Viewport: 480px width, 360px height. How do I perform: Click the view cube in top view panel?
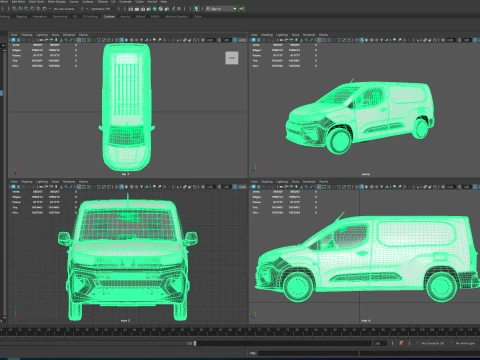tap(232, 58)
